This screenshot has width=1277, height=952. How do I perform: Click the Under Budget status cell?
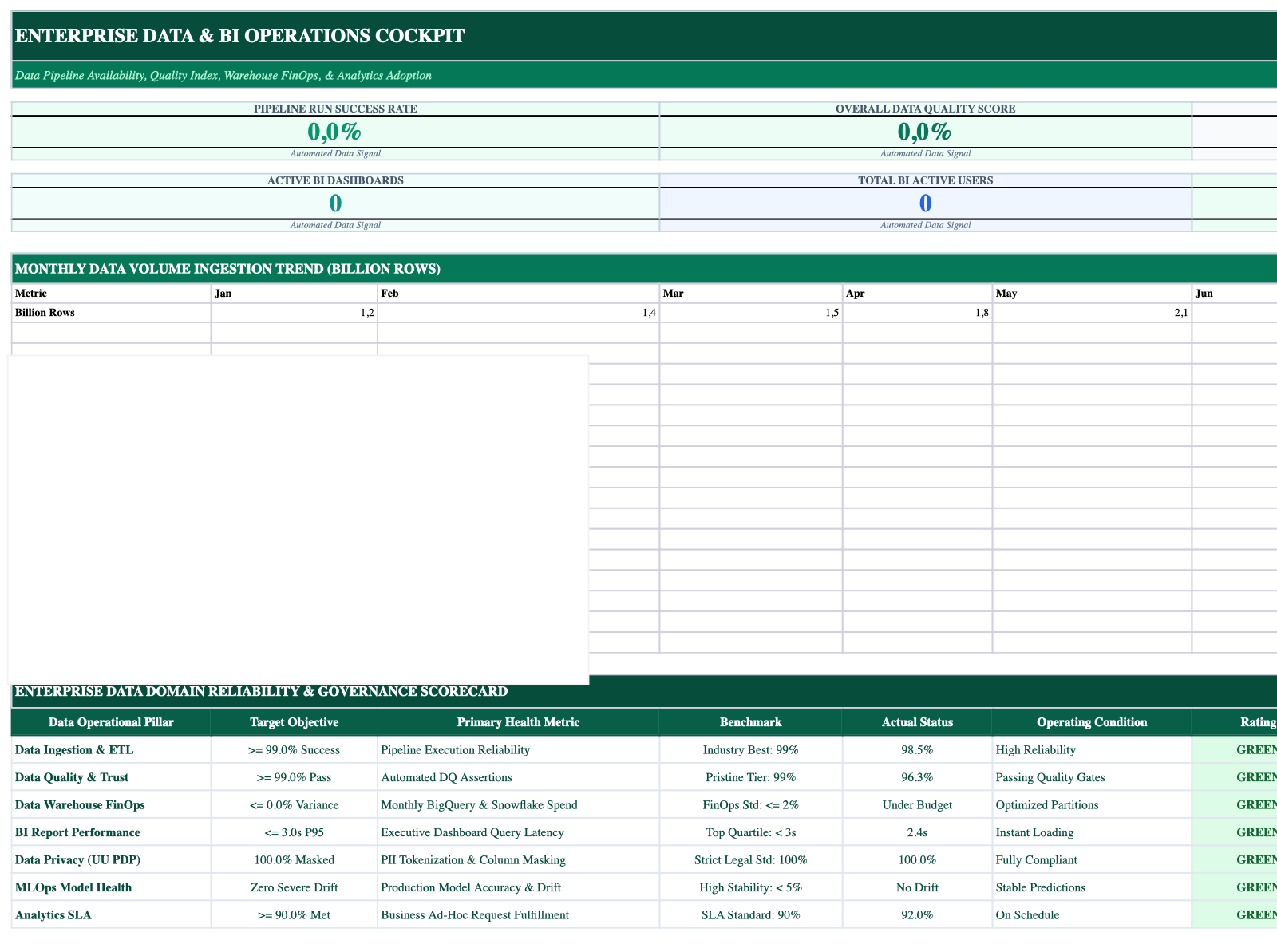[x=917, y=805]
